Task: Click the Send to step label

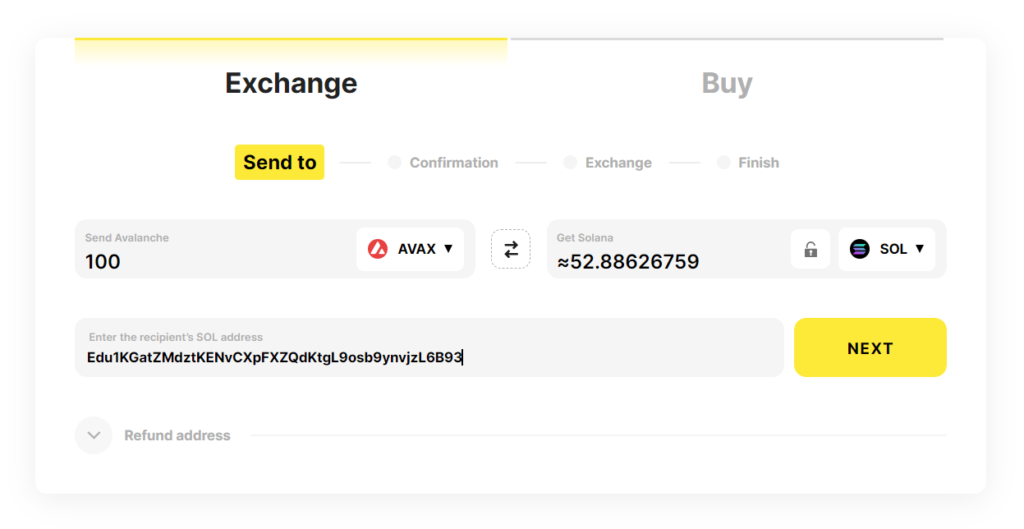Action: (x=280, y=162)
